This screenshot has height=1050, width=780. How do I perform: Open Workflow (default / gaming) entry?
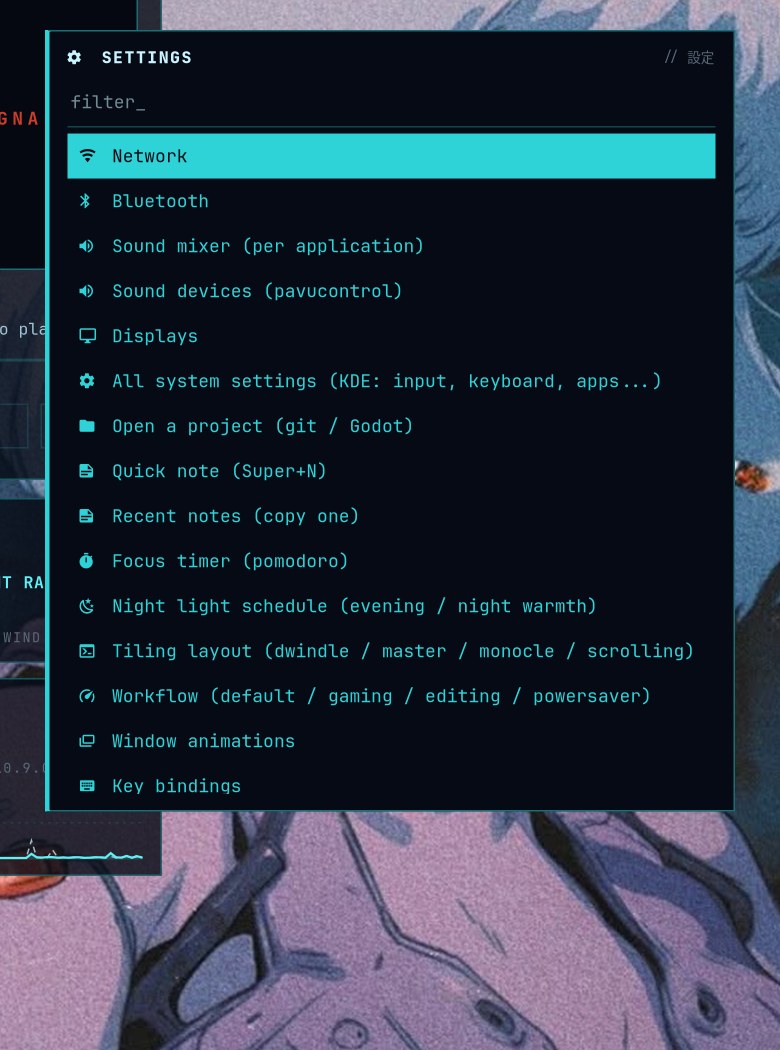coord(391,696)
